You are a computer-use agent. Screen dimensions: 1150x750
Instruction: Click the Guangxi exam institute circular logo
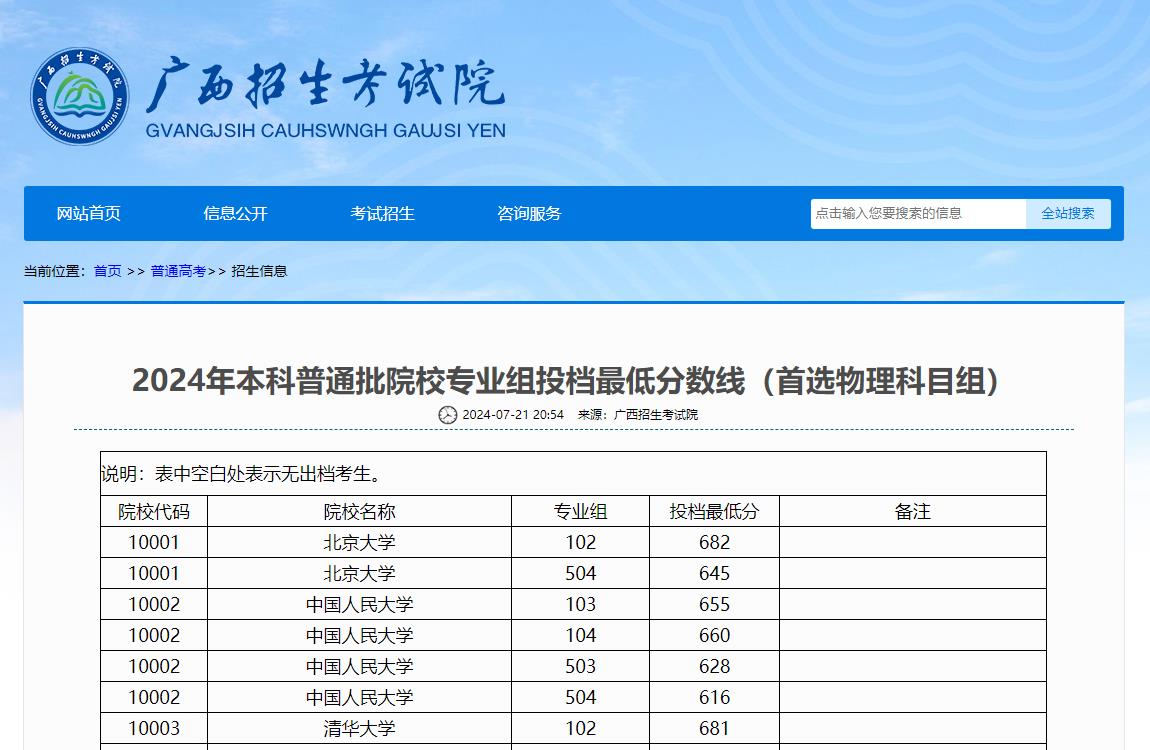[80, 97]
